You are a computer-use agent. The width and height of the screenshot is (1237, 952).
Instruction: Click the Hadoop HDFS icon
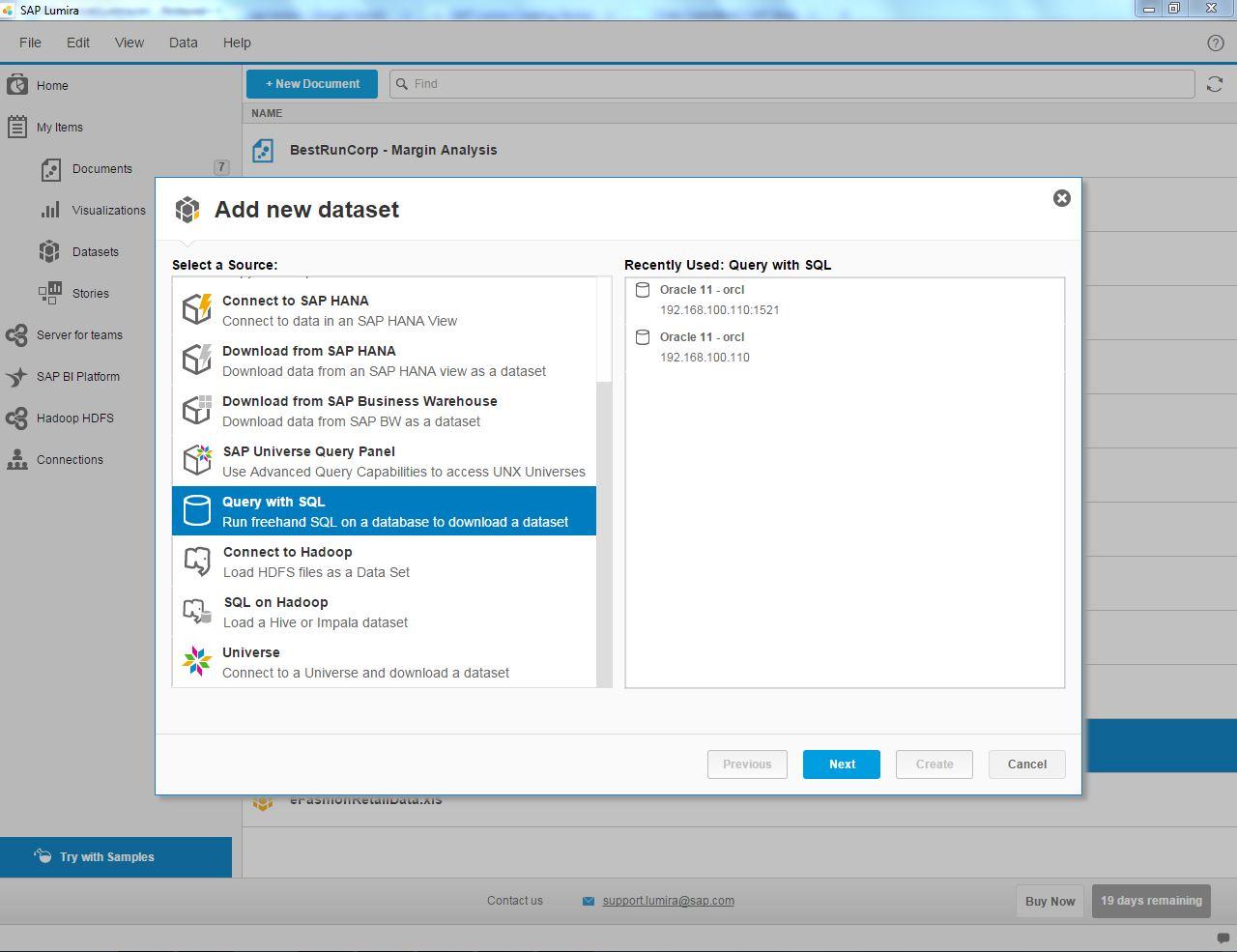coord(16,418)
